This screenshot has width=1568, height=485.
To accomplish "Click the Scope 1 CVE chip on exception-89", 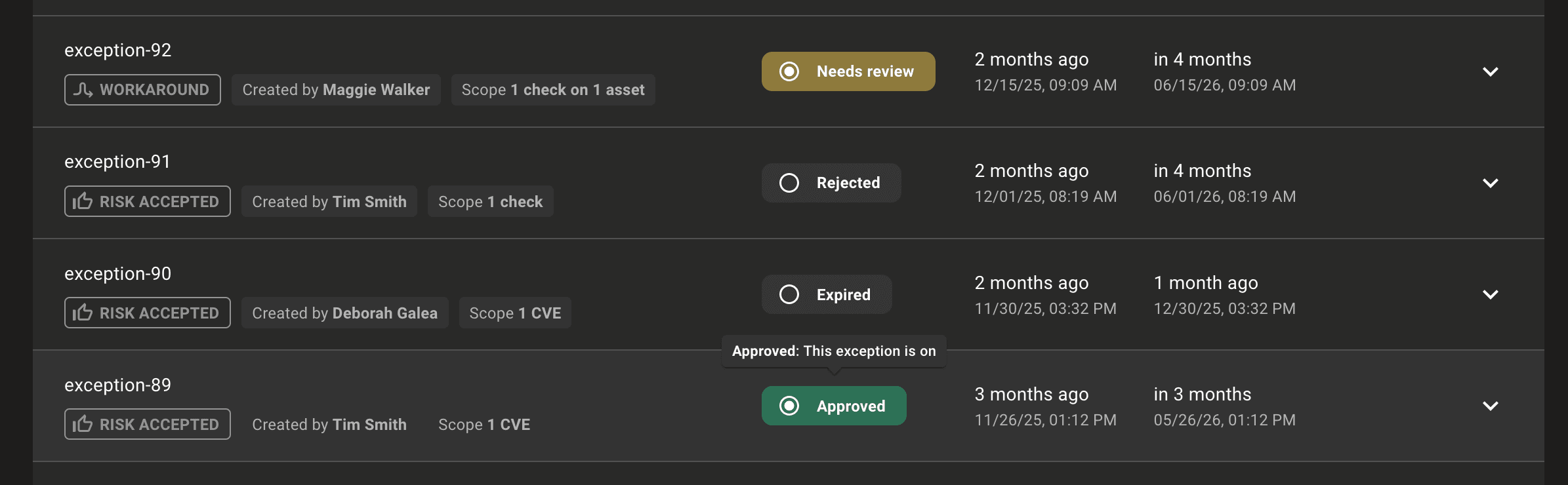I will coord(484,424).
